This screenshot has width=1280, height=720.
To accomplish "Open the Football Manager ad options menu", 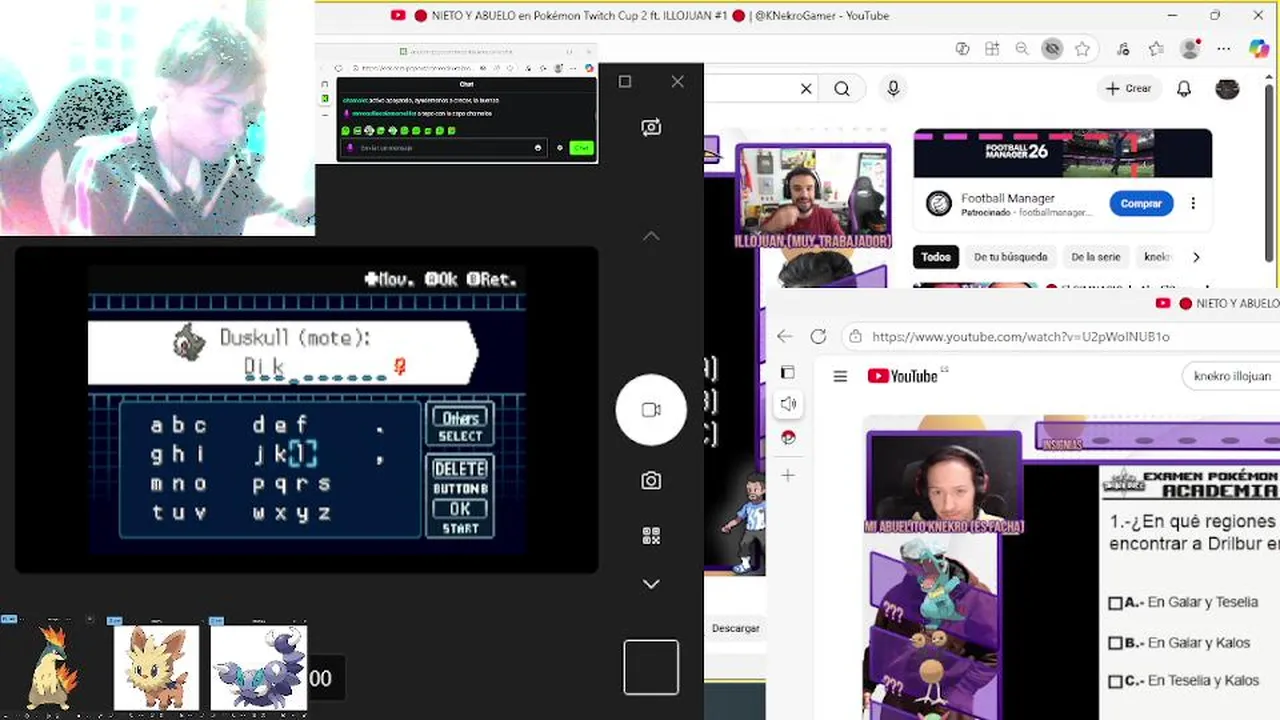I will pos(1193,203).
